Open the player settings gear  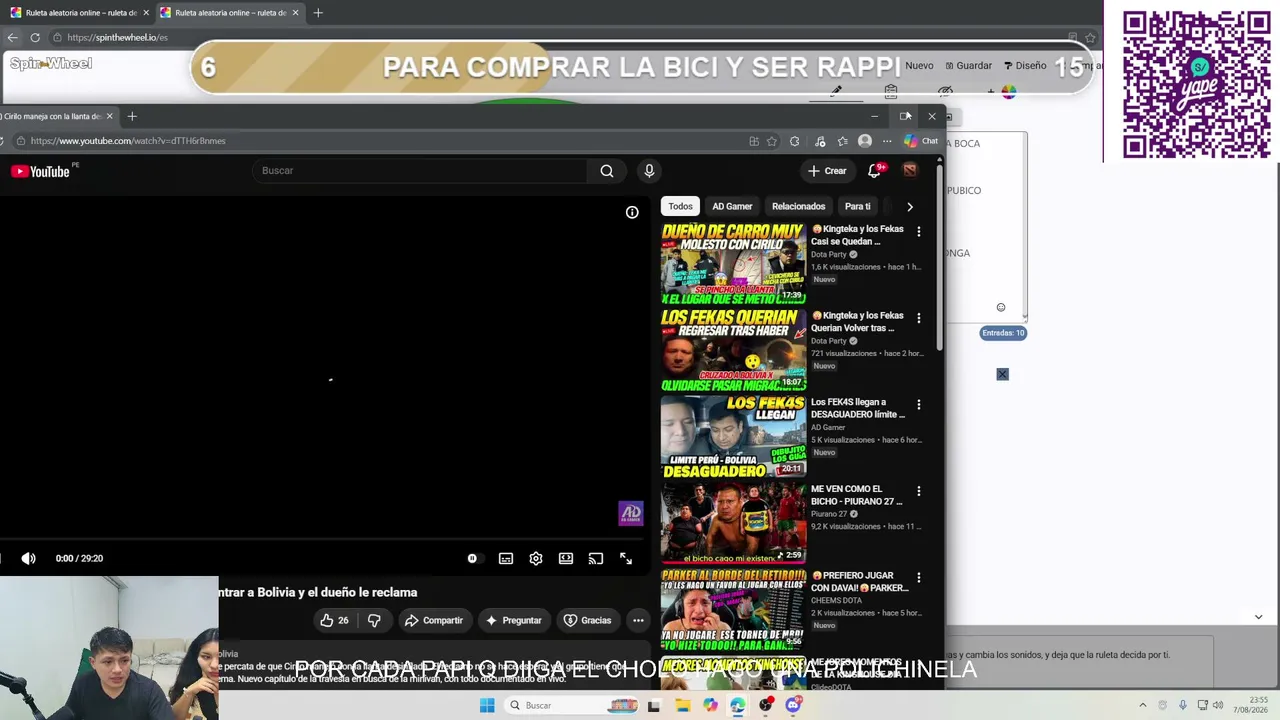click(536, 558)
